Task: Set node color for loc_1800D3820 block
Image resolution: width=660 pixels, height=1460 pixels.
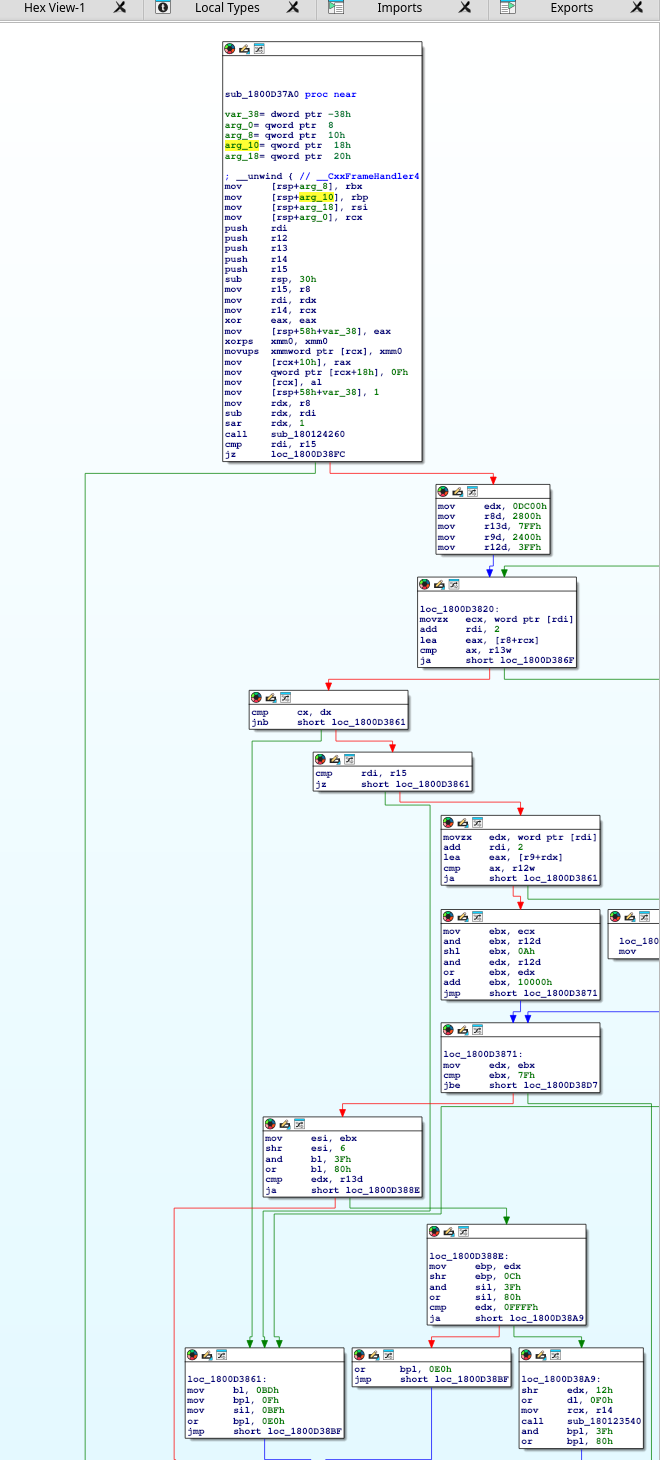Action: 424,584
